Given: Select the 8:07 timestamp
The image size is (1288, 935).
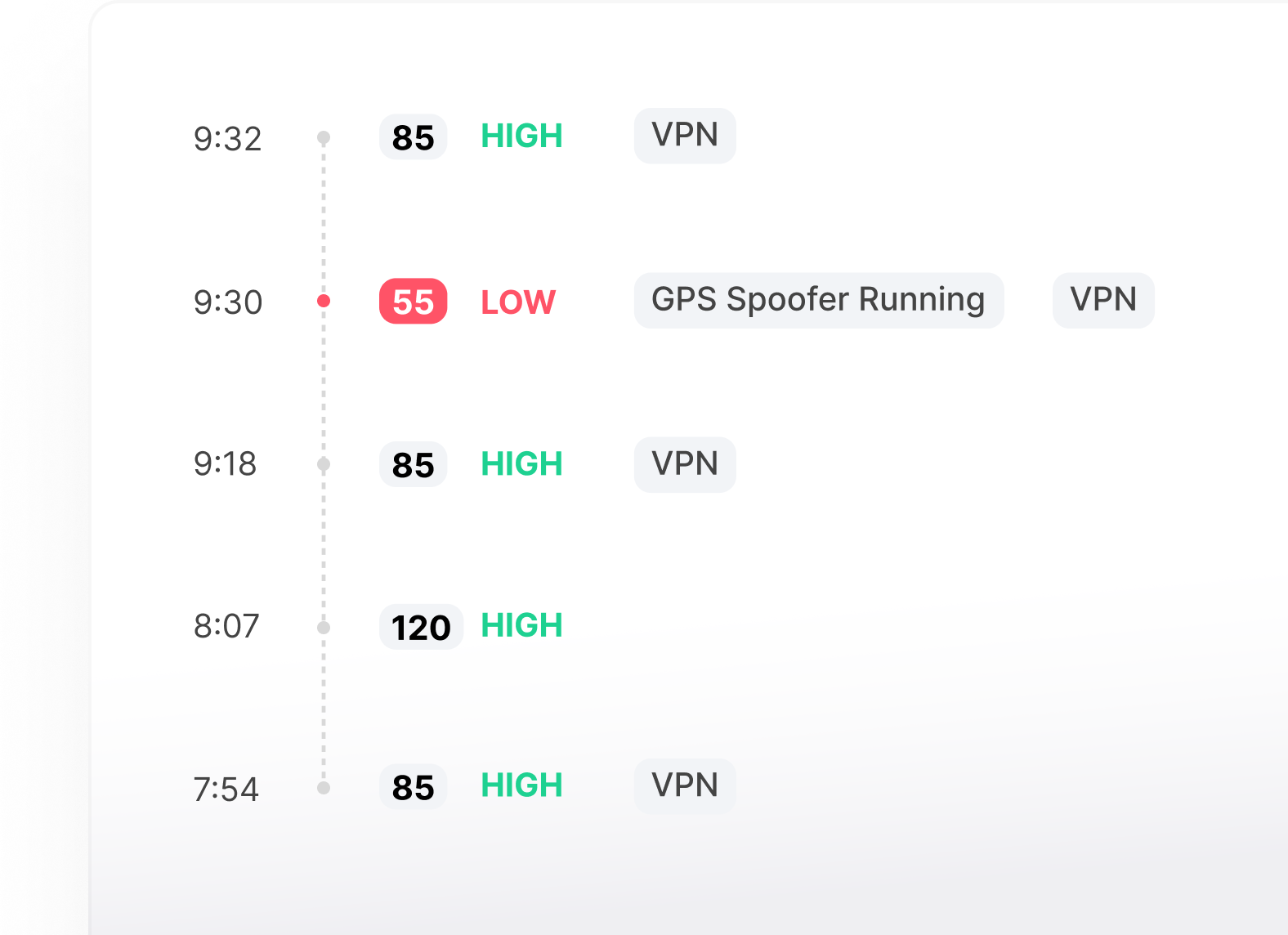Looking at the screenshot, I should (226, 627).
